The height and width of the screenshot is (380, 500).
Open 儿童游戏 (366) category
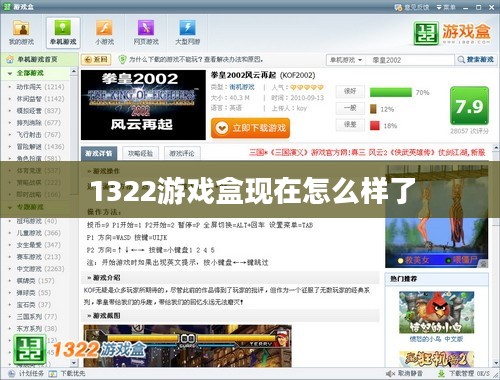coord(39,233)
